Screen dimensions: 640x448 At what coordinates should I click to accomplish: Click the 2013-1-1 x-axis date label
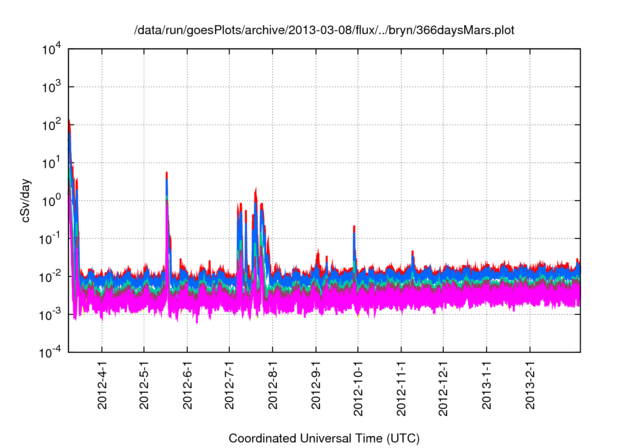(487, 386)
